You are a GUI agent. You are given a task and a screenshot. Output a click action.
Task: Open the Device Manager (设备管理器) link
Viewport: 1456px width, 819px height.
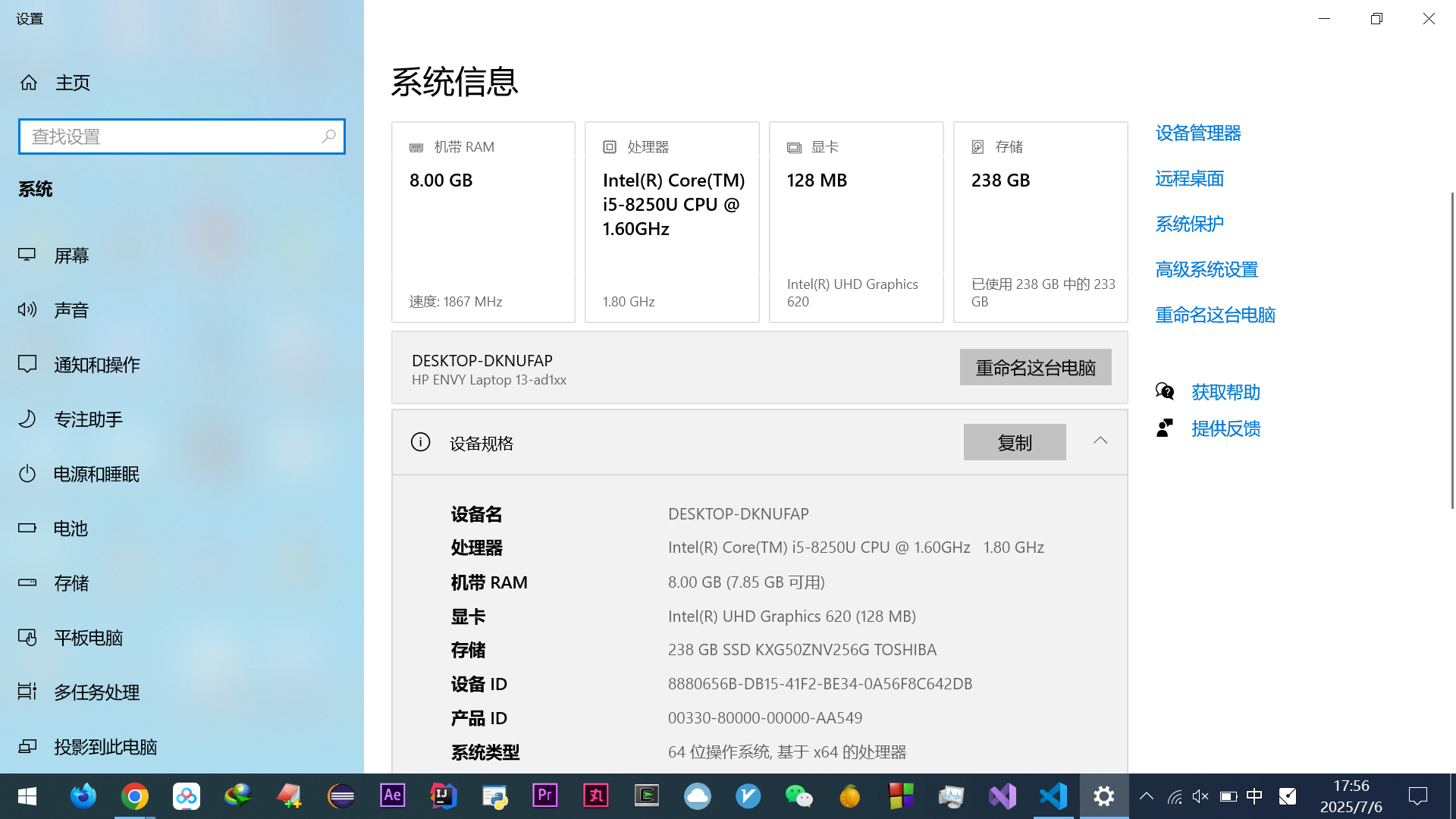[1198, 133]
